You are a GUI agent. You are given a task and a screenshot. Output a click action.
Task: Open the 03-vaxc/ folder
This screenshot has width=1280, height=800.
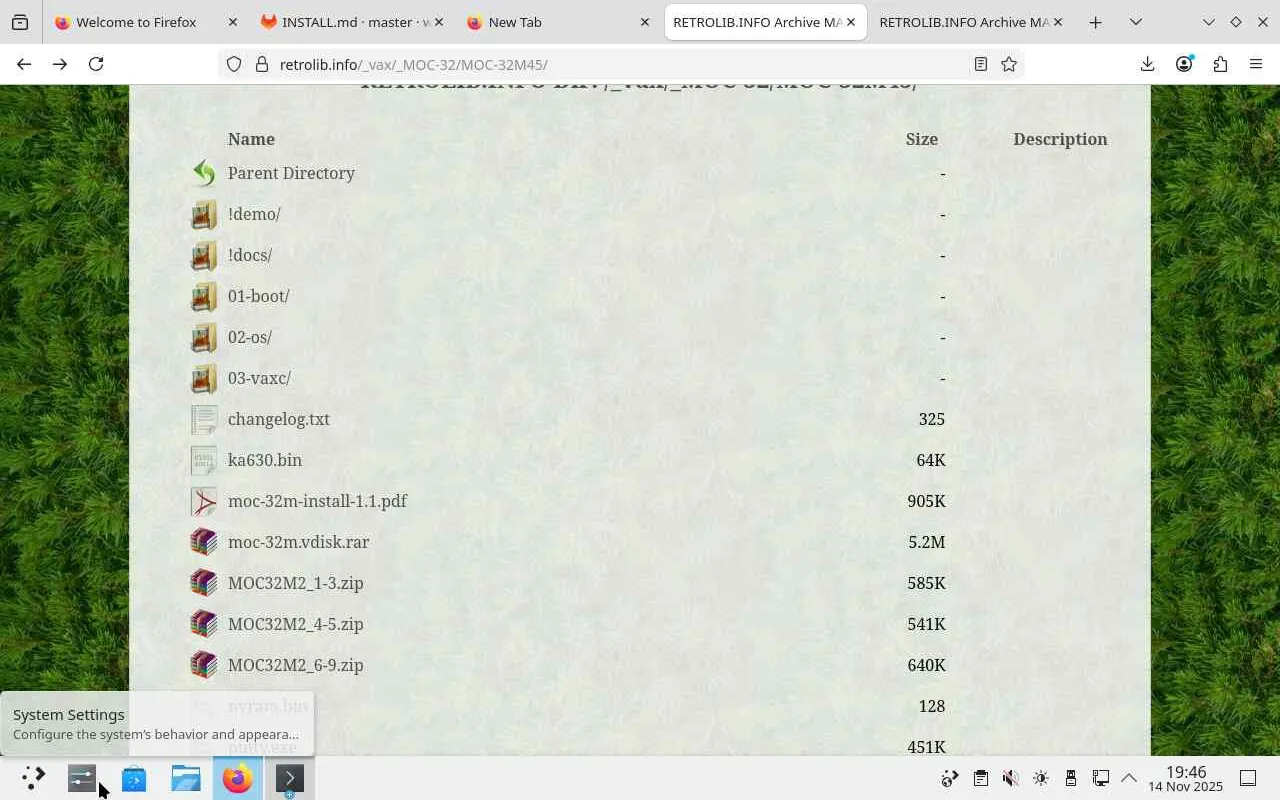(259, 378)
